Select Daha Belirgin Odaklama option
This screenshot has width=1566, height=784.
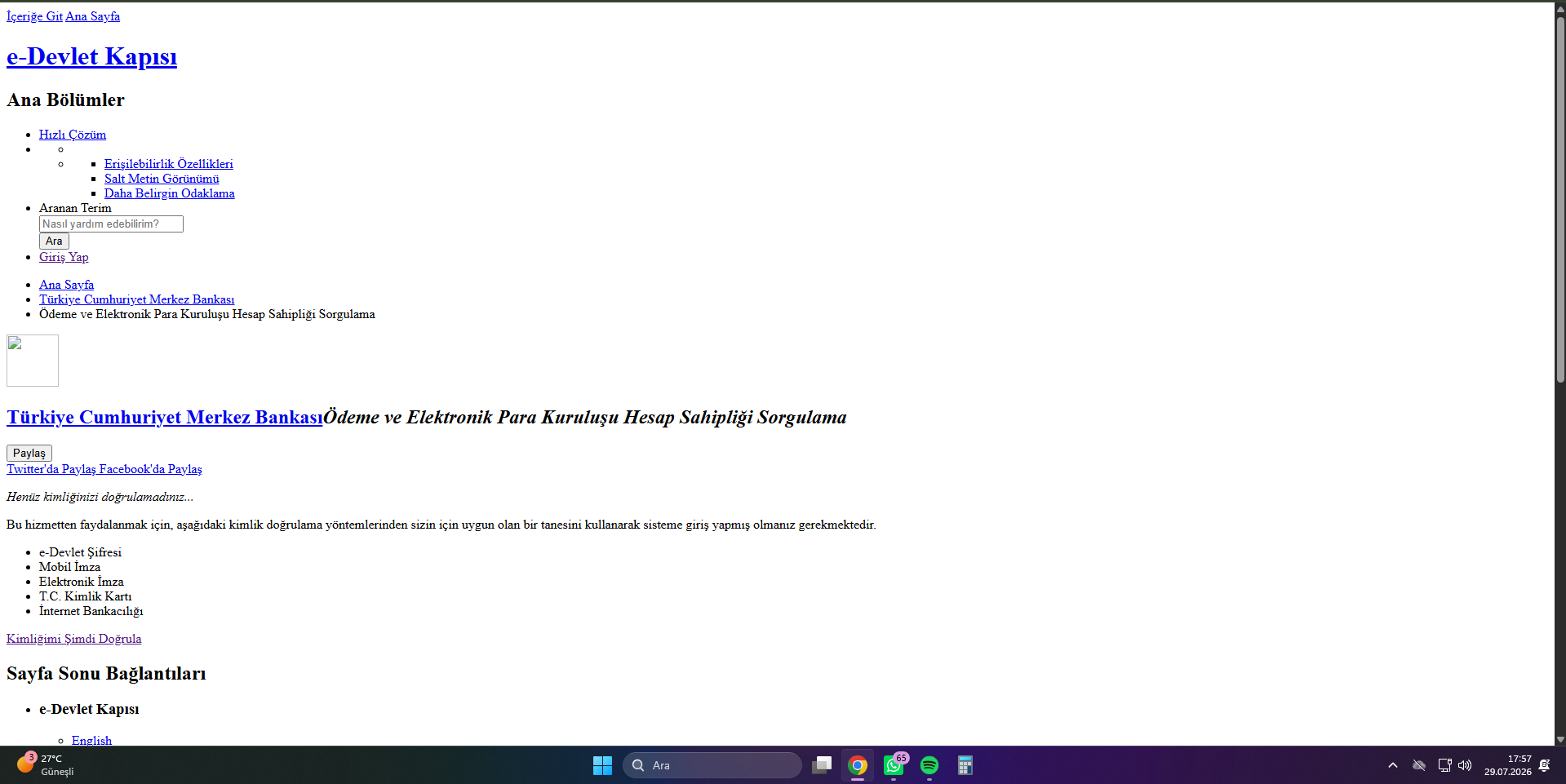pos(170,193)
